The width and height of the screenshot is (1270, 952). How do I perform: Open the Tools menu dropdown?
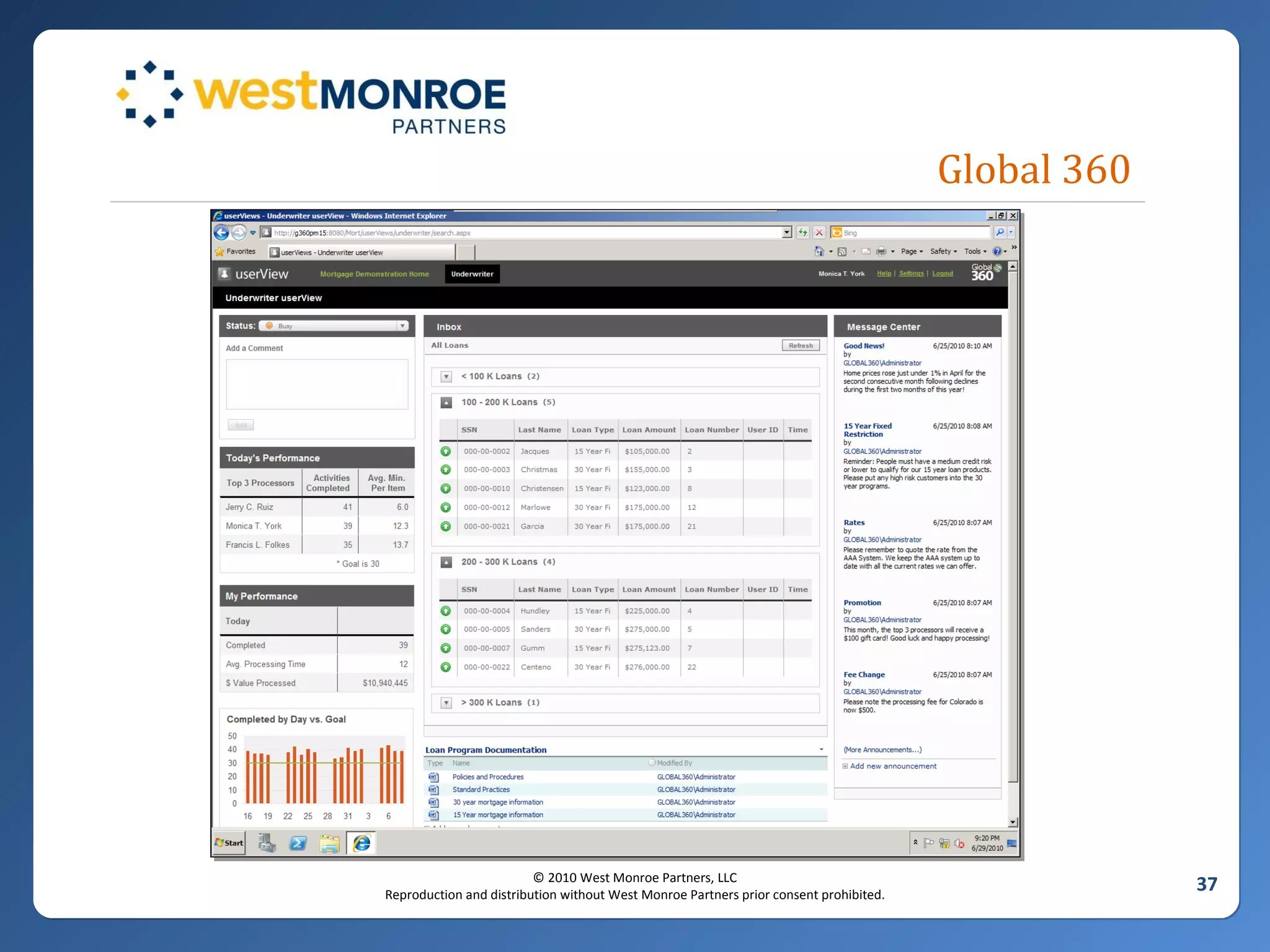(x=975, y=252)
